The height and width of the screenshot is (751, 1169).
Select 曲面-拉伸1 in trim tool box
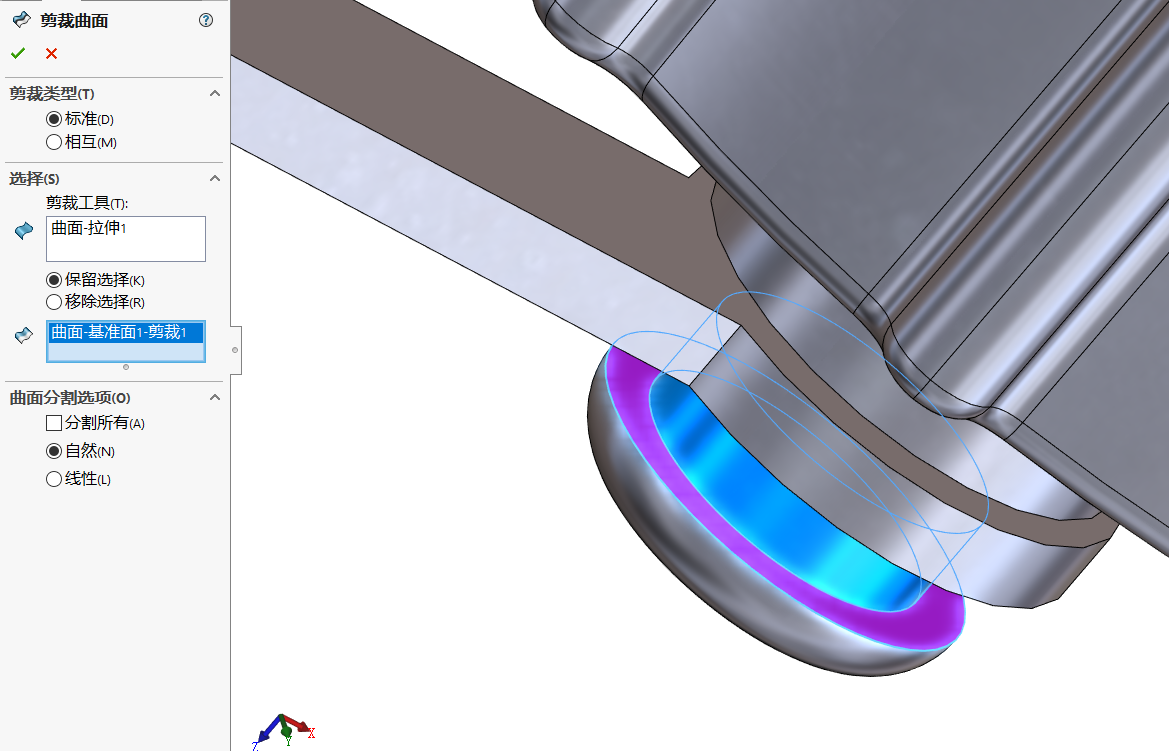click(x=89, y=228)
